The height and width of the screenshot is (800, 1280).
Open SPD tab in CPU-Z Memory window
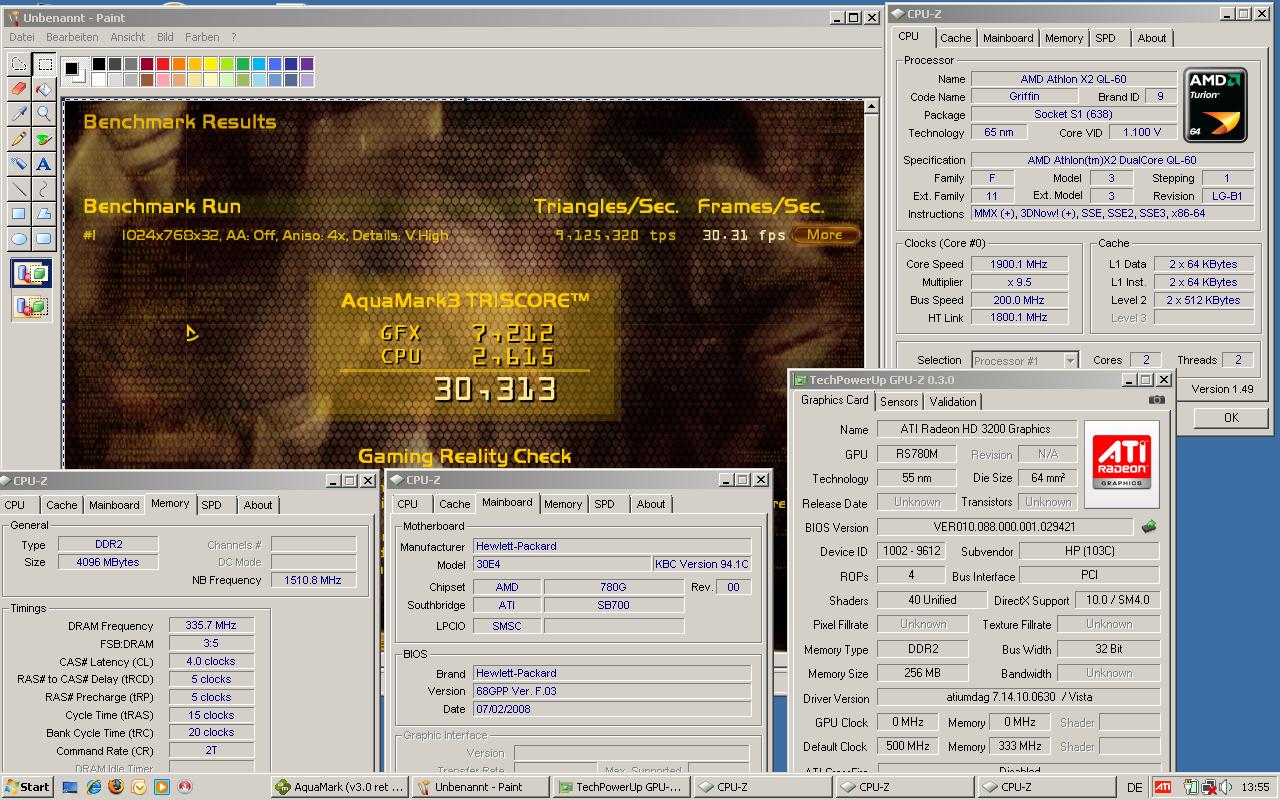tap(211, 505)
